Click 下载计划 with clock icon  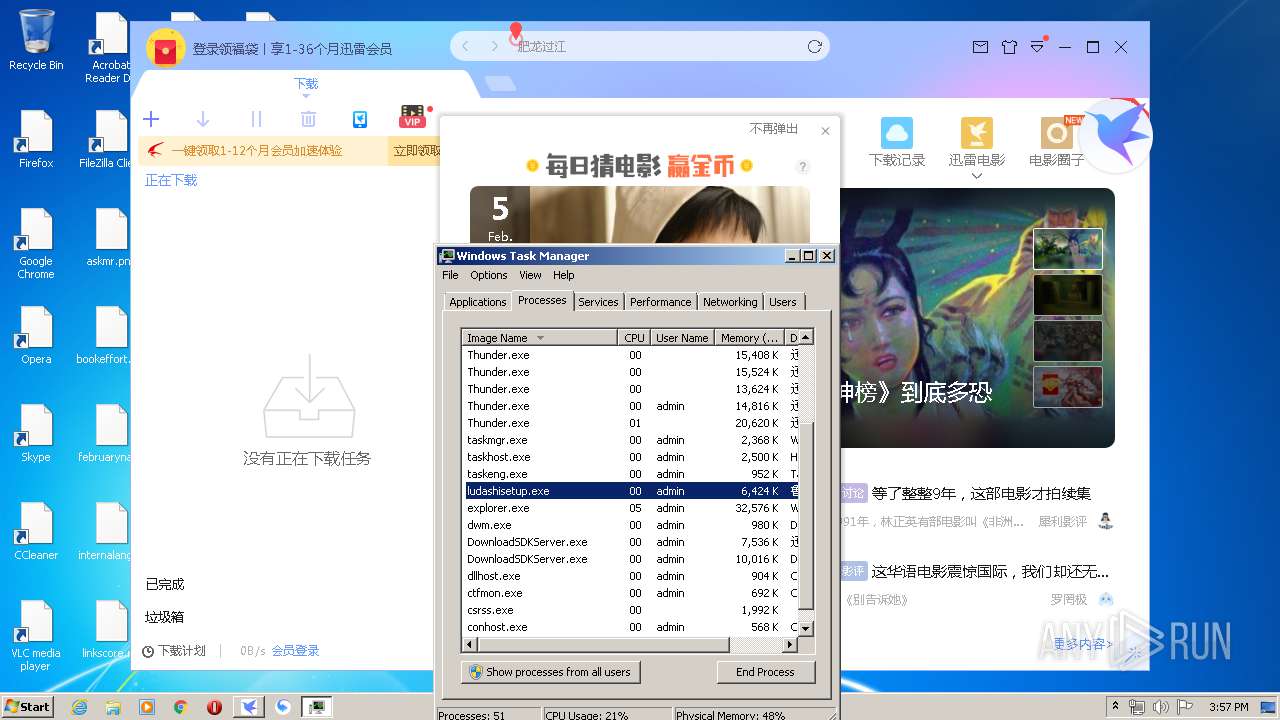[174, 651]
